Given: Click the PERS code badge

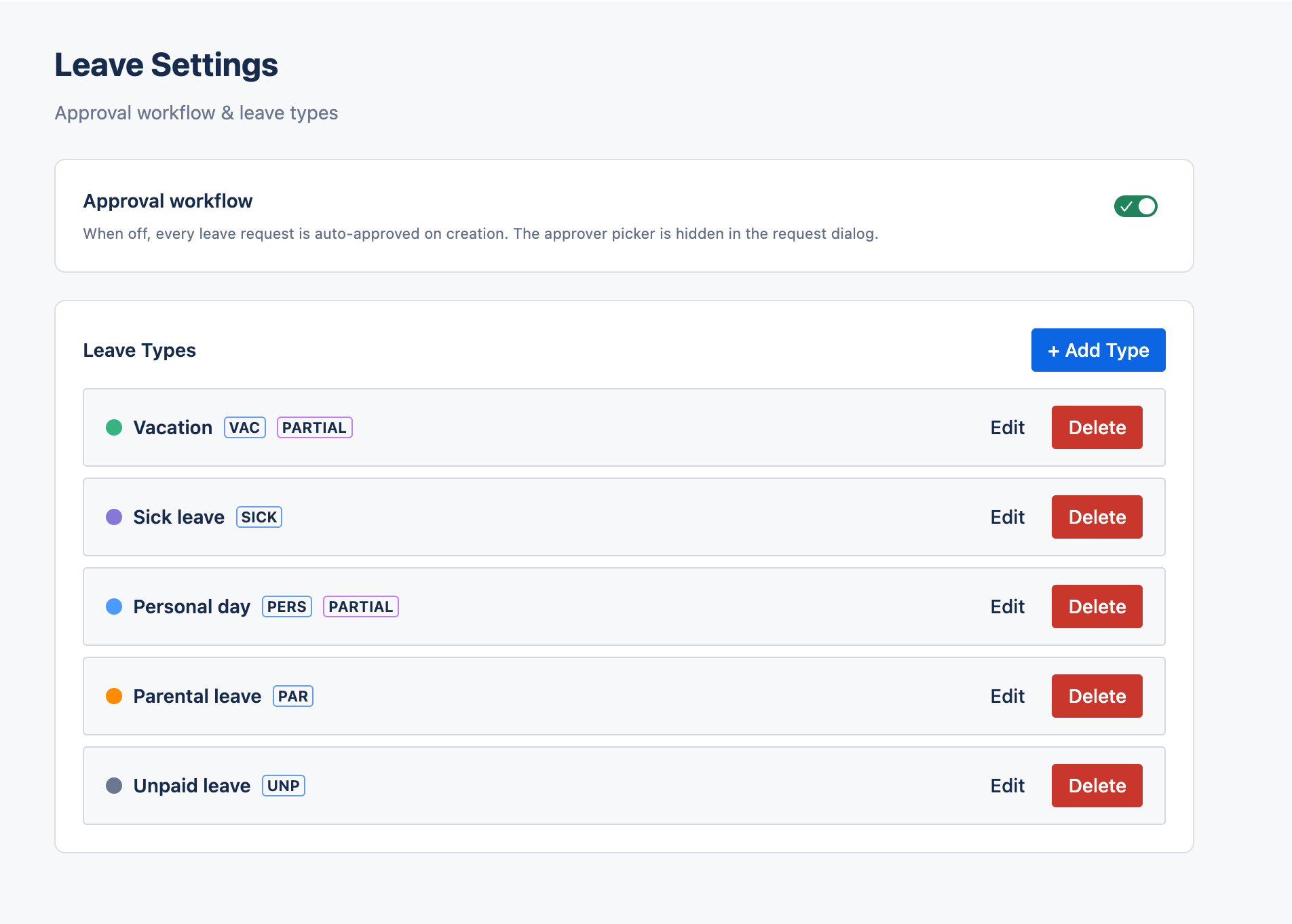Looking at the screenshot, I should pos(286,607).
